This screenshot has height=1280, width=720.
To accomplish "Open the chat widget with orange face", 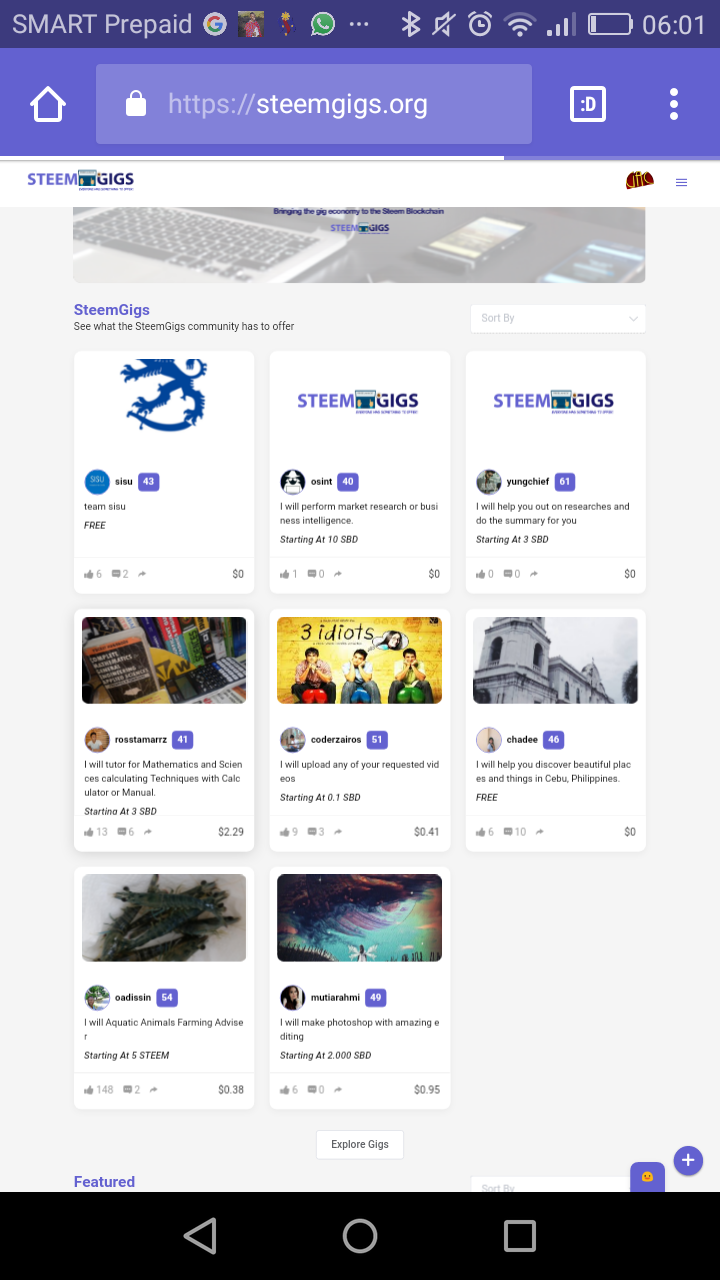I will click(x=647, y=1177).
